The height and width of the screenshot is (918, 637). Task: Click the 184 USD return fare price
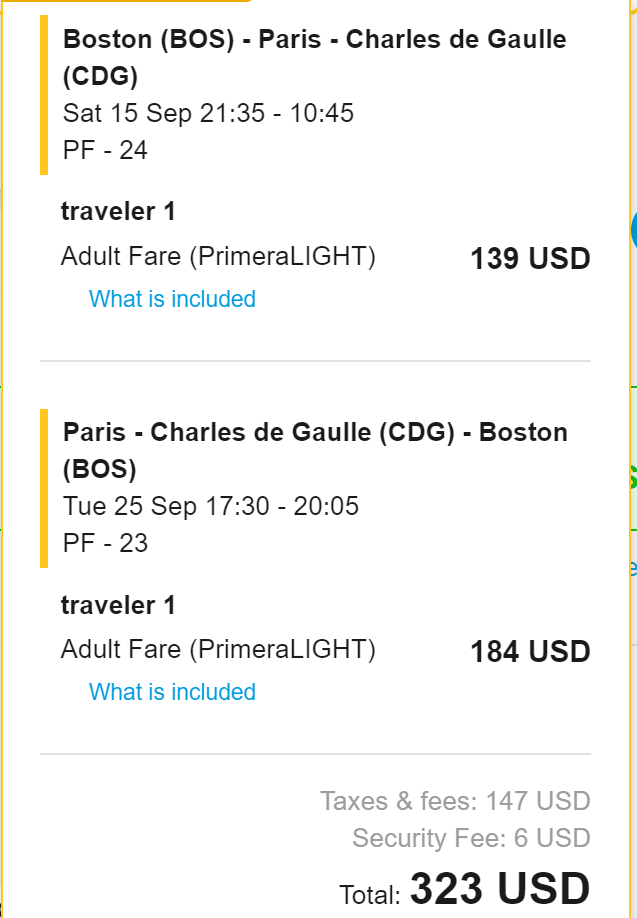coord(530,652)
